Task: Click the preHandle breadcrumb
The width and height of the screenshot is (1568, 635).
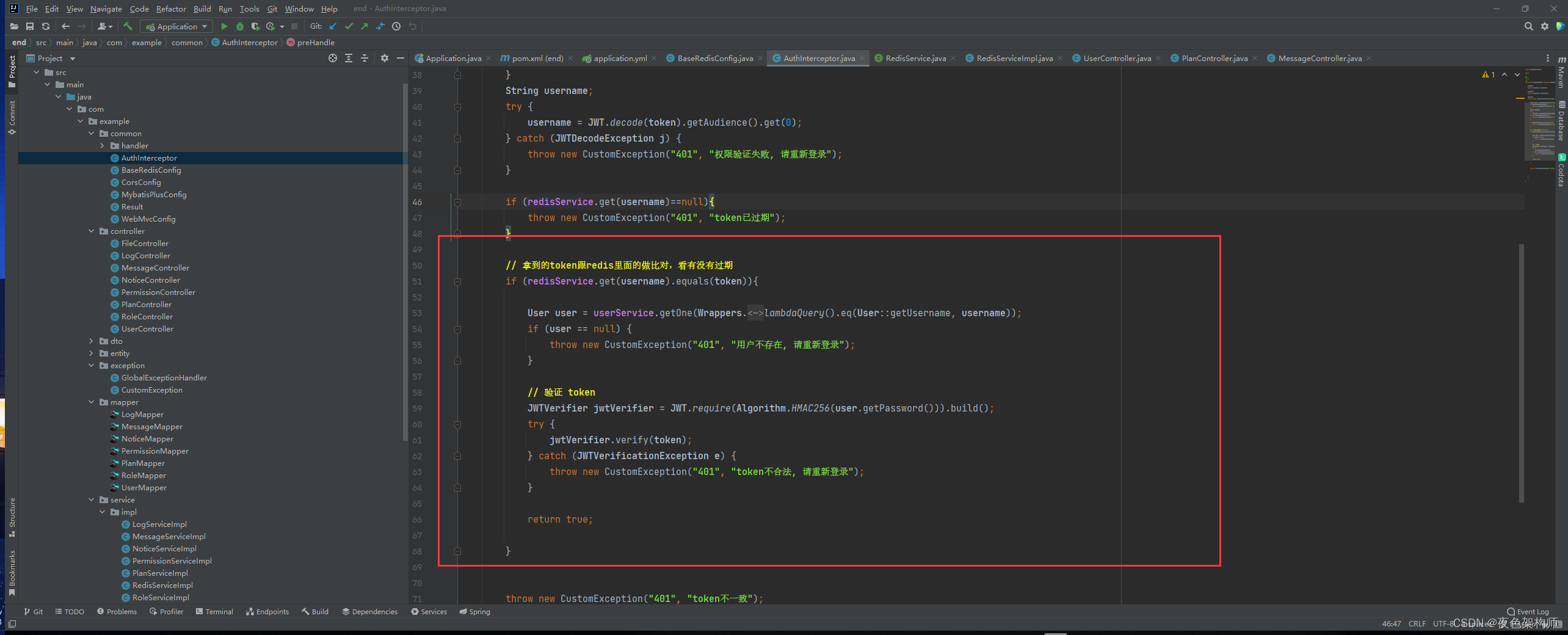Action: point(311,42)
